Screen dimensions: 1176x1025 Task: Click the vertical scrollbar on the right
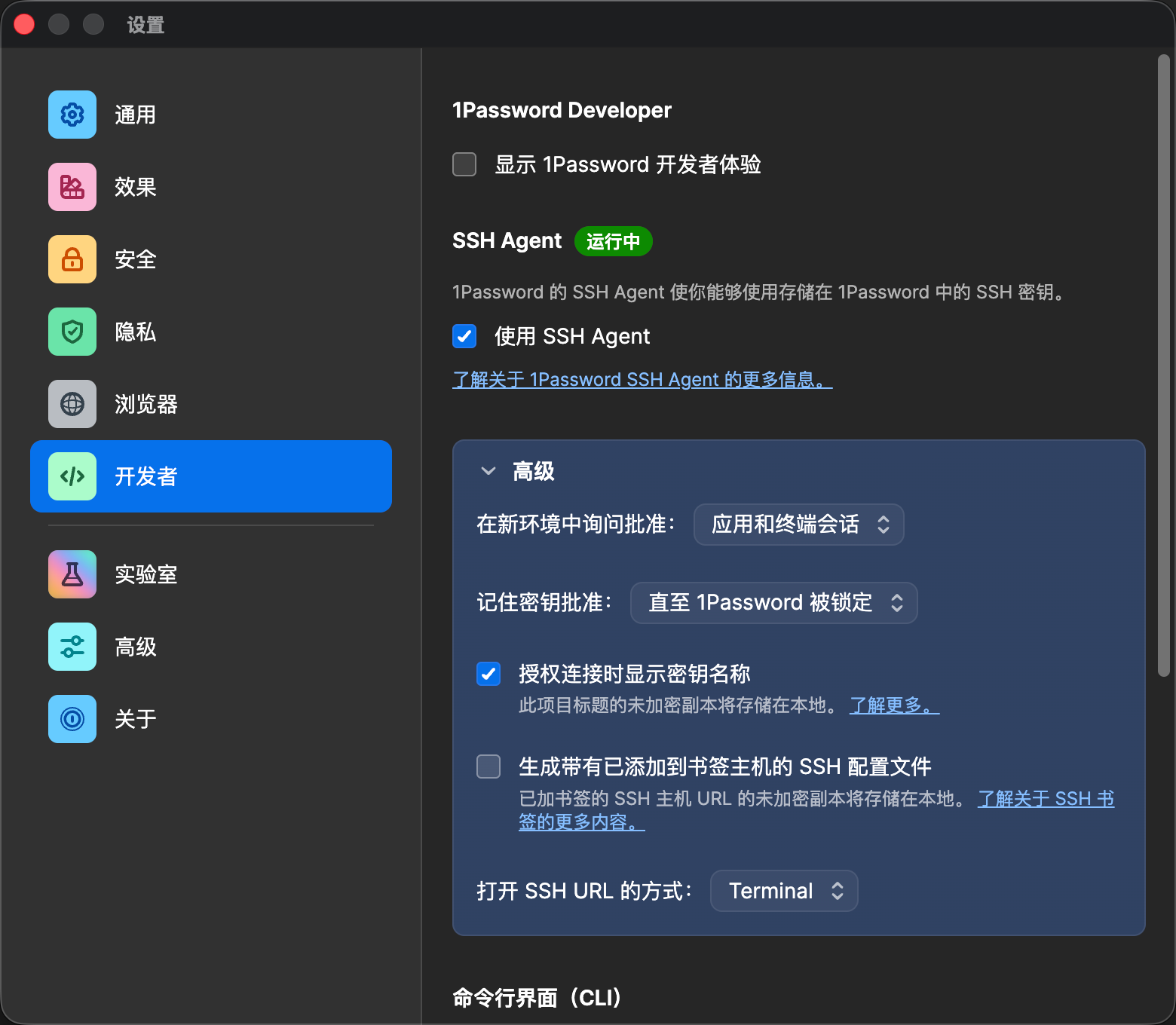[x=1164, y=366]
